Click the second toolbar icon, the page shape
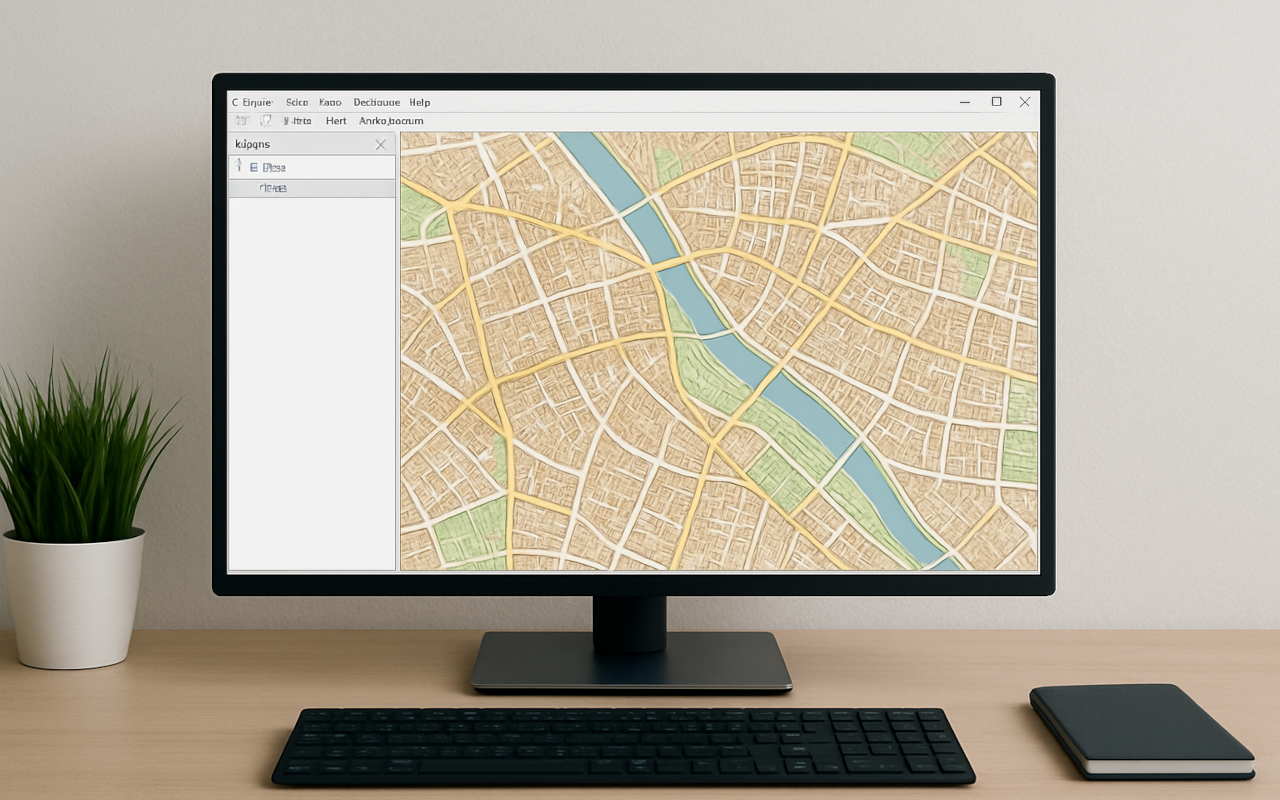Viewport: 1280px width, 800px height. pyautogui.click(x=266, y=121)
